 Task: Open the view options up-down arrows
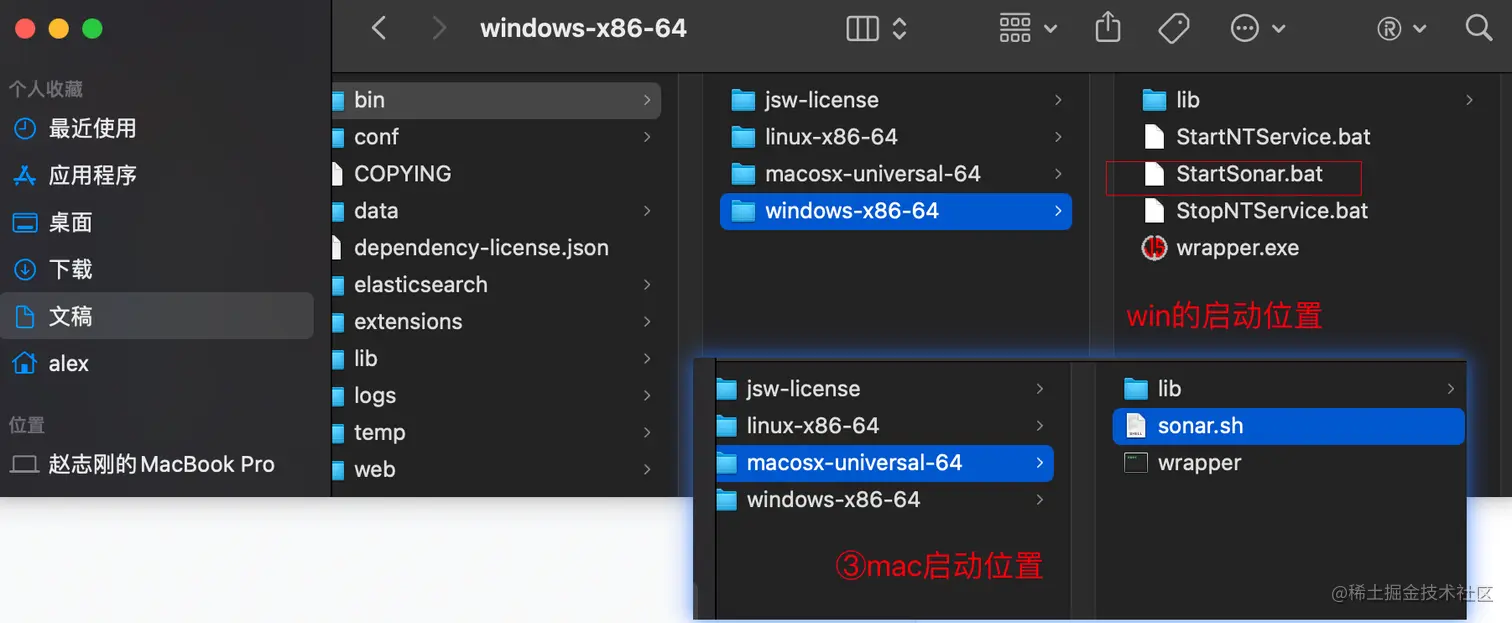899,28
